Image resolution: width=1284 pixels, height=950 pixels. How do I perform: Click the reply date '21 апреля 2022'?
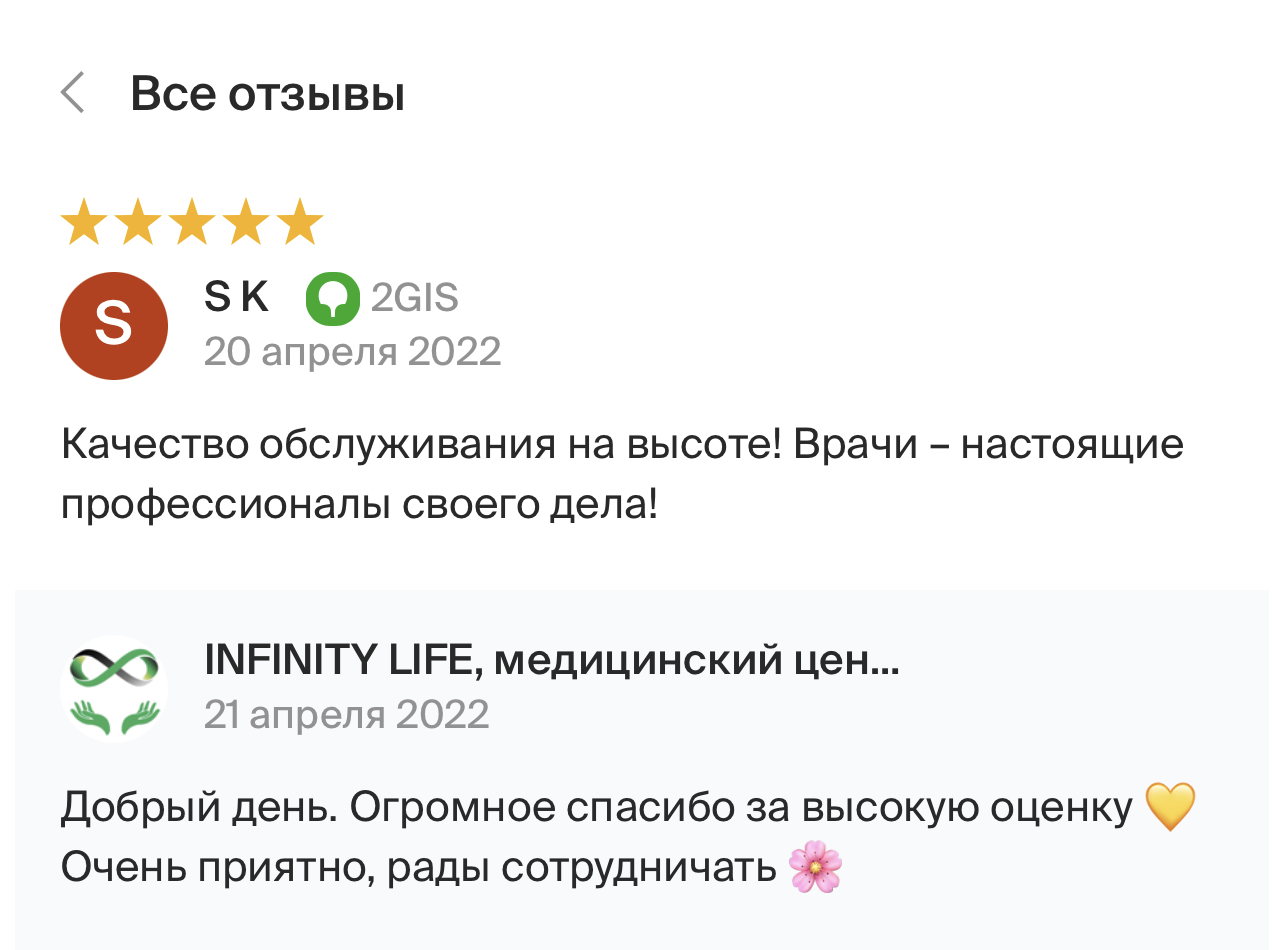tap(346, 714)
